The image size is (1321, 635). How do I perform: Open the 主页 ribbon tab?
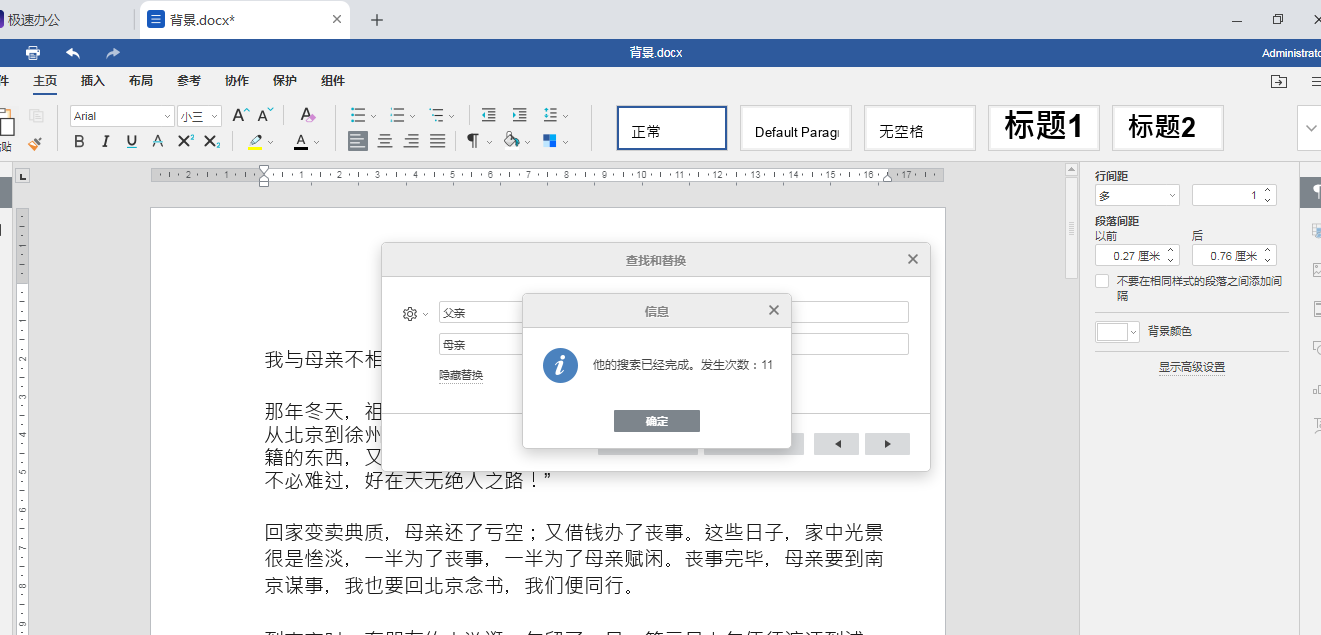(x=45, y=81)
